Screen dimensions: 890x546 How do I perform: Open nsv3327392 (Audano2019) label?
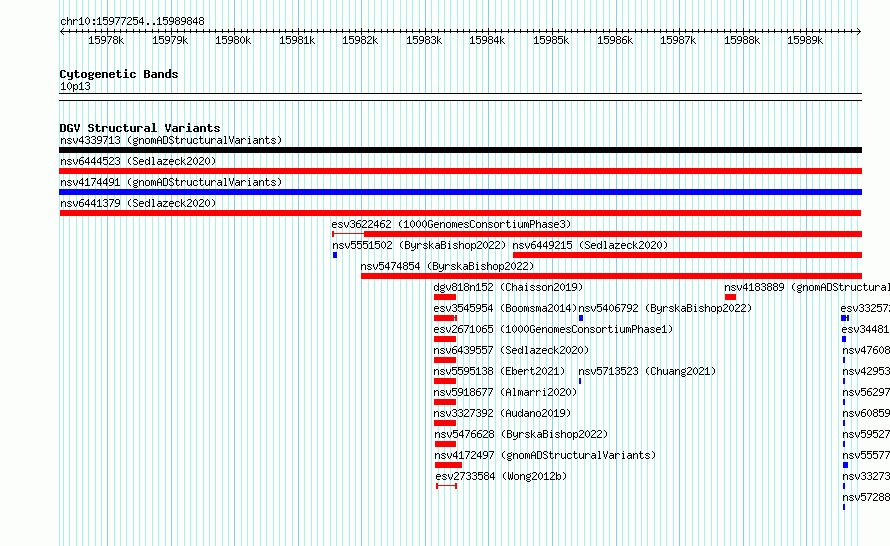click(502, 413)
